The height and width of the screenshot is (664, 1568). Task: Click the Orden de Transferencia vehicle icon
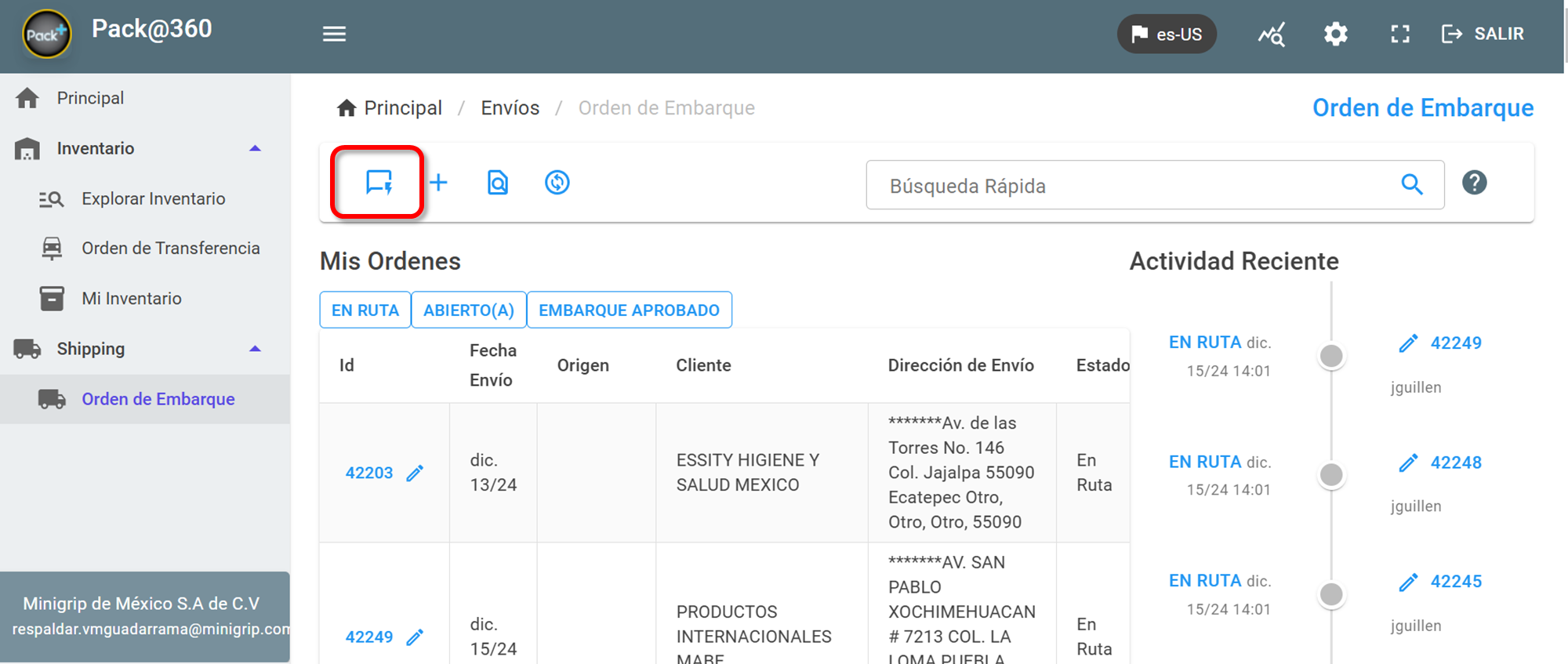pyautogui.click(x=52, y=249)
